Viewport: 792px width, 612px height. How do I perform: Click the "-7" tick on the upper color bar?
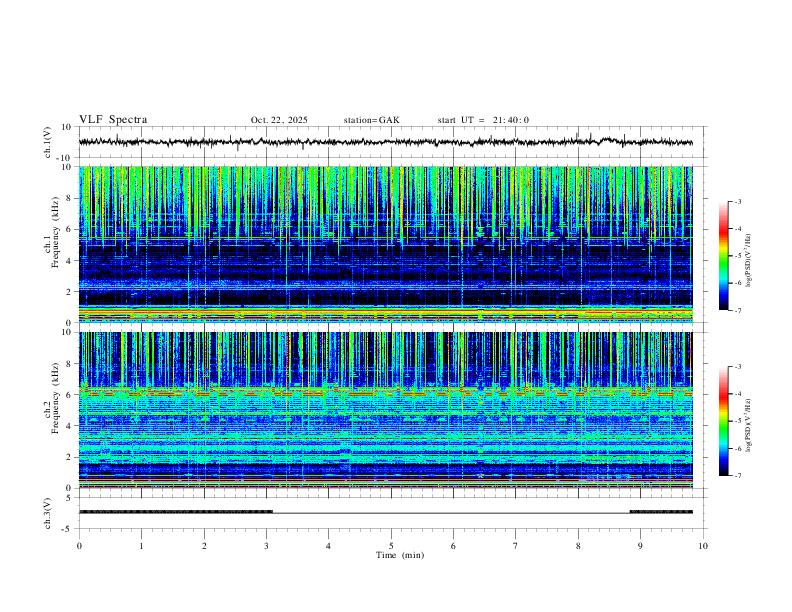click(738, 311)
